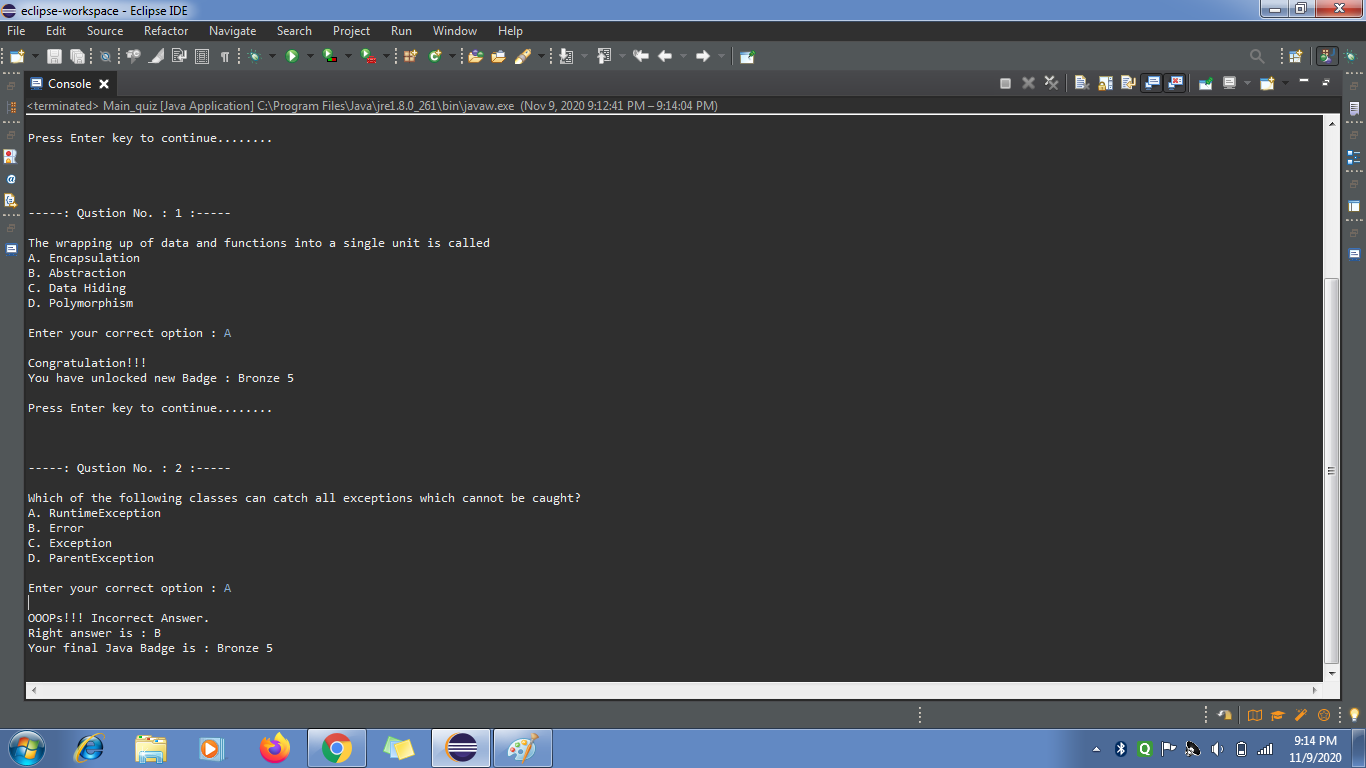
Task: Open the Display Selected Console dropdown
Action: (1246, 83)
